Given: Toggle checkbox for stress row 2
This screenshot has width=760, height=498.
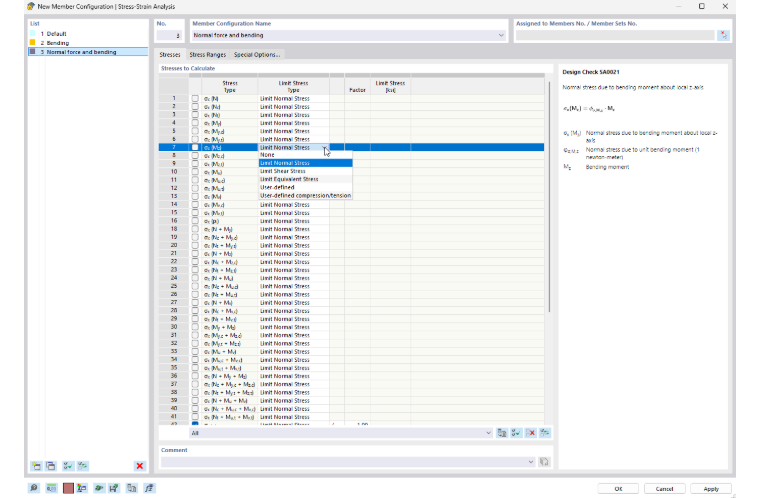Looking at the screenshot, I should tap(195, 107).
